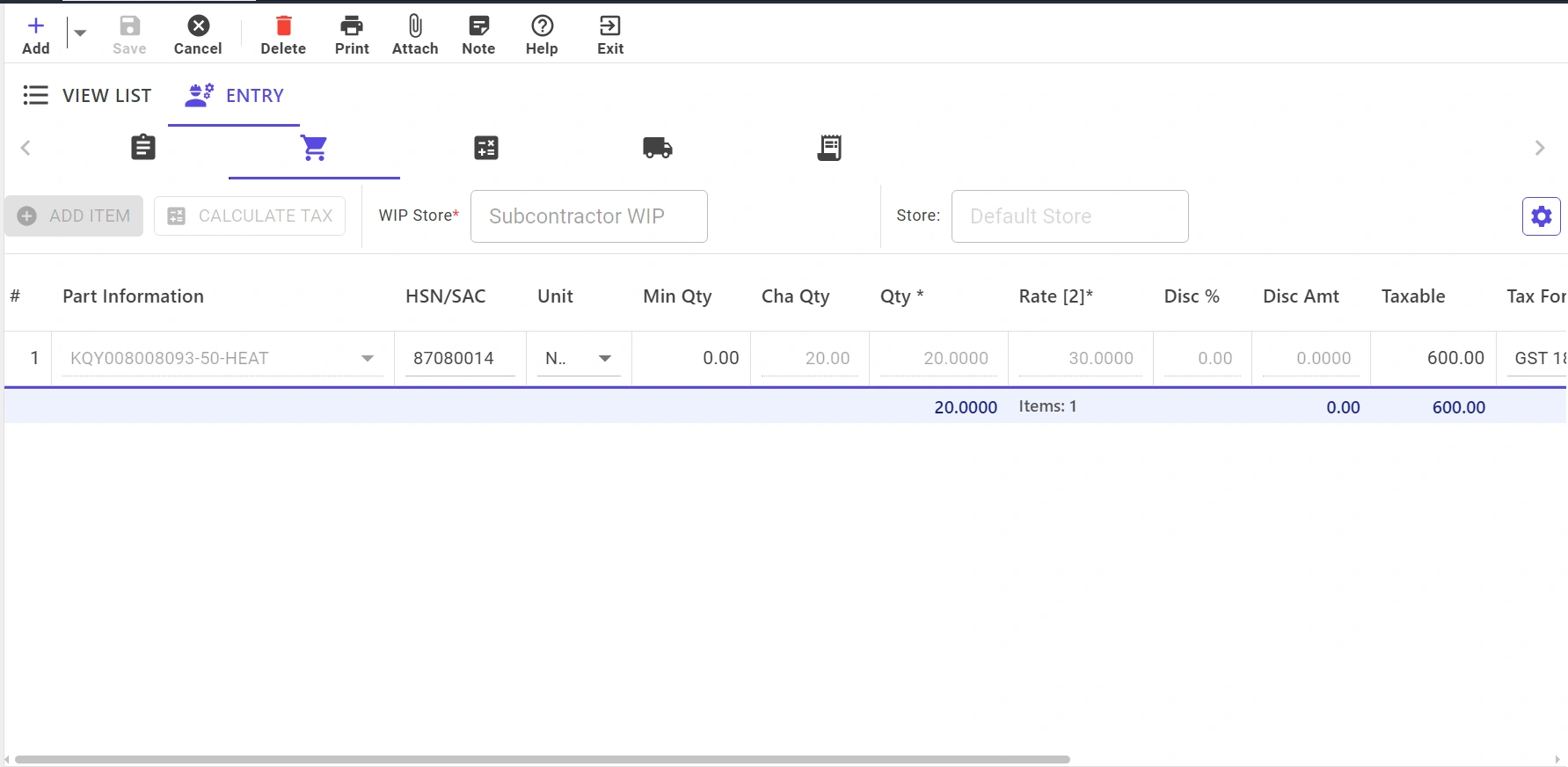Show more tabs with right chevron
Viewport: 1568px width, 767px height.
click(x=1540, y=148)
